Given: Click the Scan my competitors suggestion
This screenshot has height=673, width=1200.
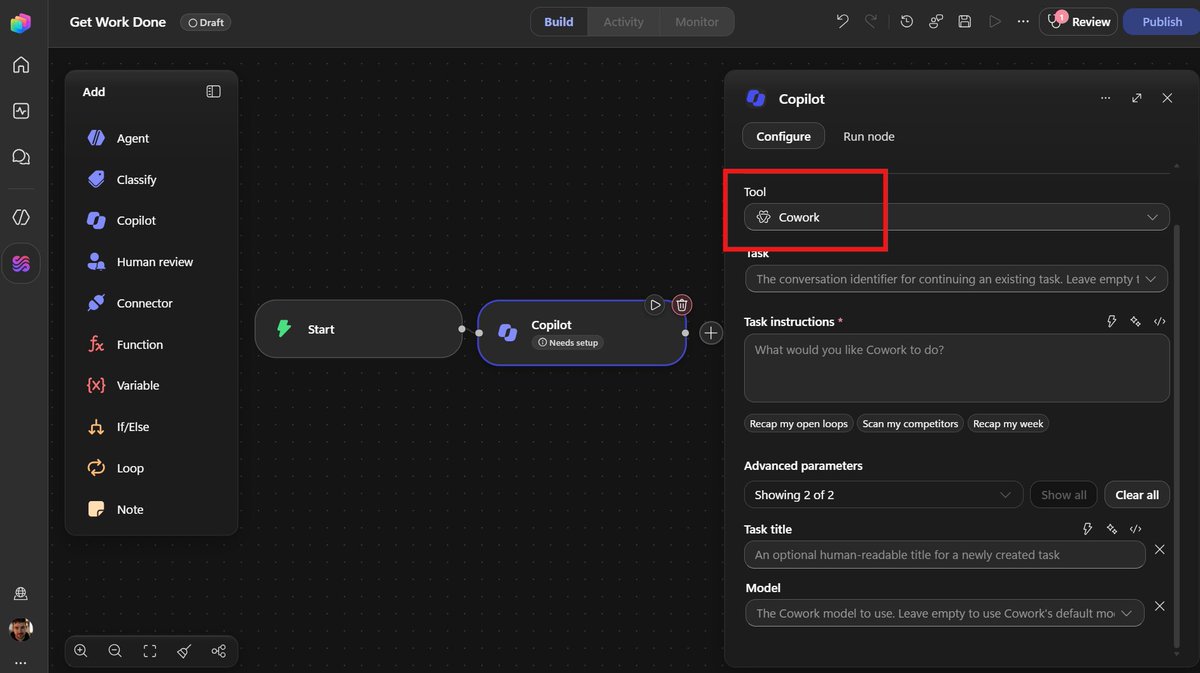Looking at the screenshot, I should coord(910,424).
